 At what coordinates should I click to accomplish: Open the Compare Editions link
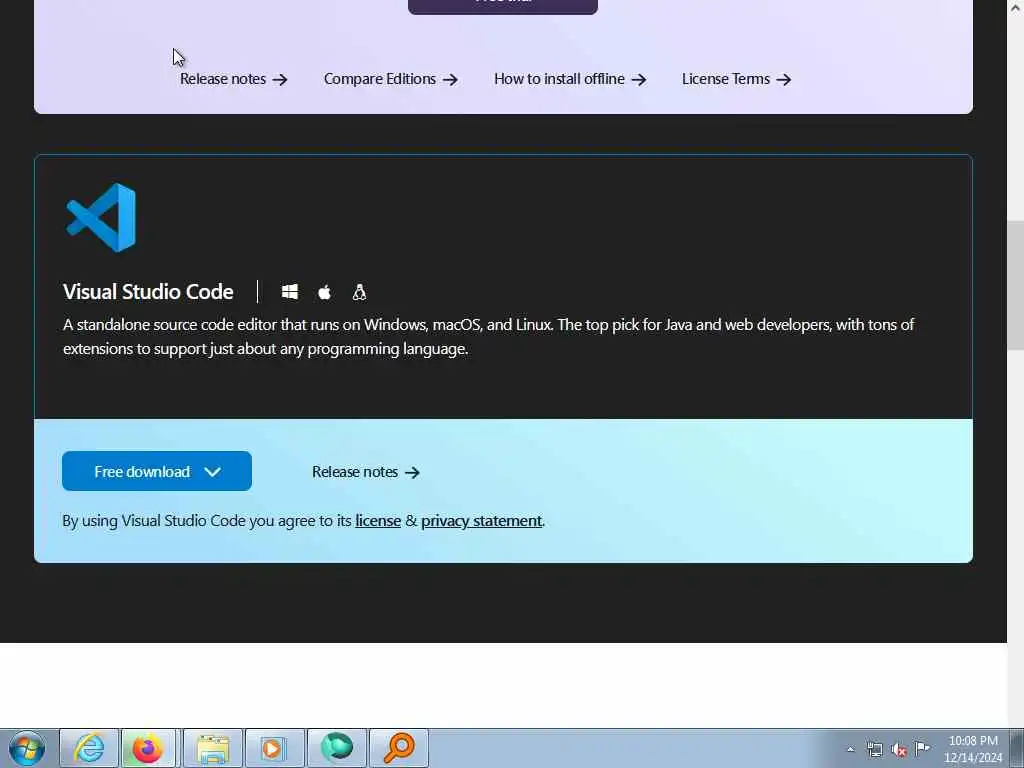tap(391, 79)
